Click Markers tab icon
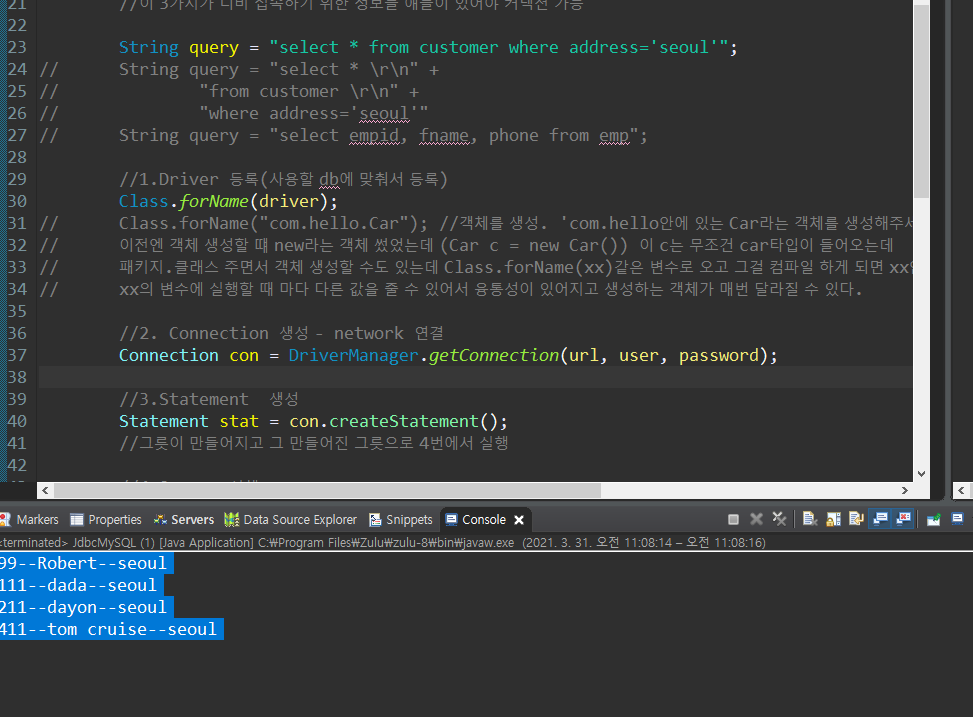 [x=5, y=520]
